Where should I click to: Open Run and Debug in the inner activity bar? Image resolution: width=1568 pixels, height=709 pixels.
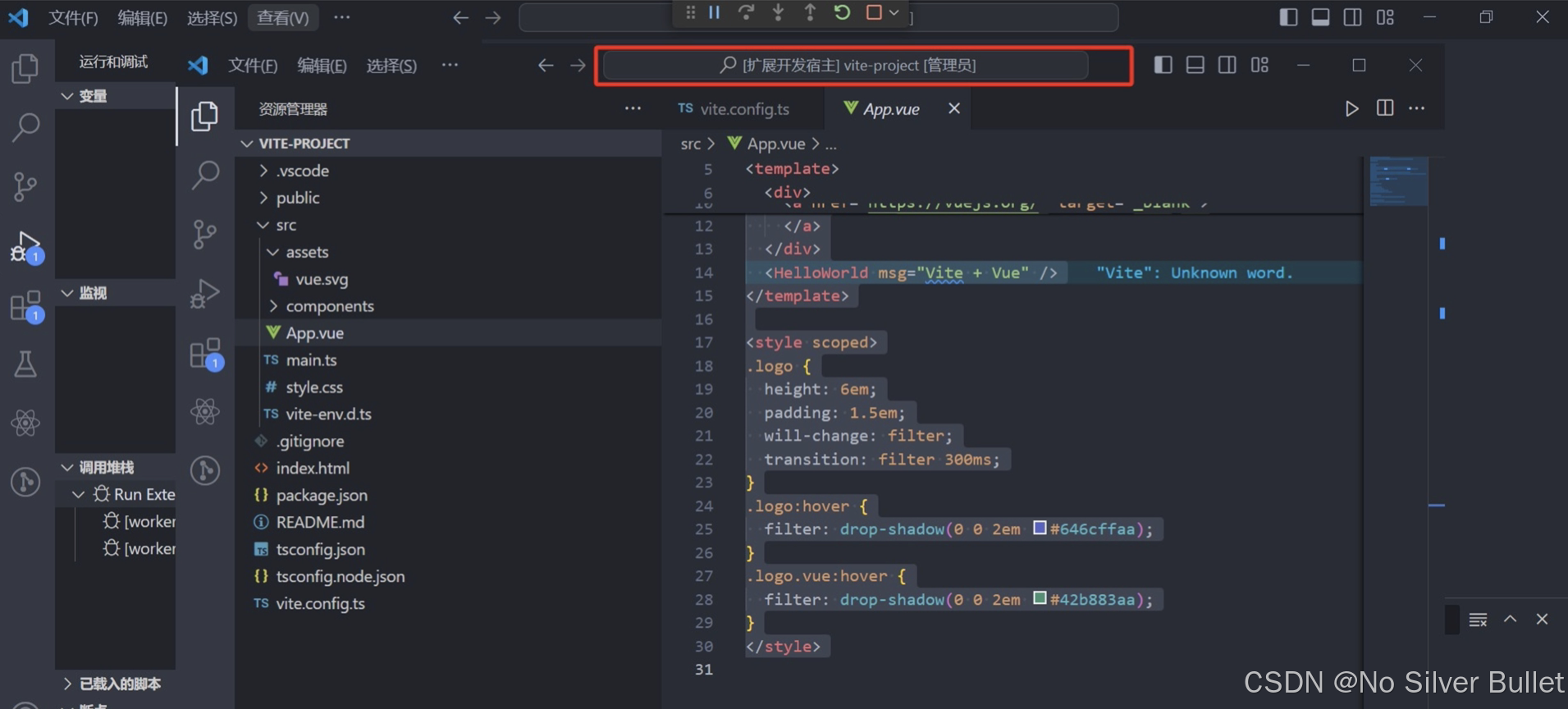point(205,293)
